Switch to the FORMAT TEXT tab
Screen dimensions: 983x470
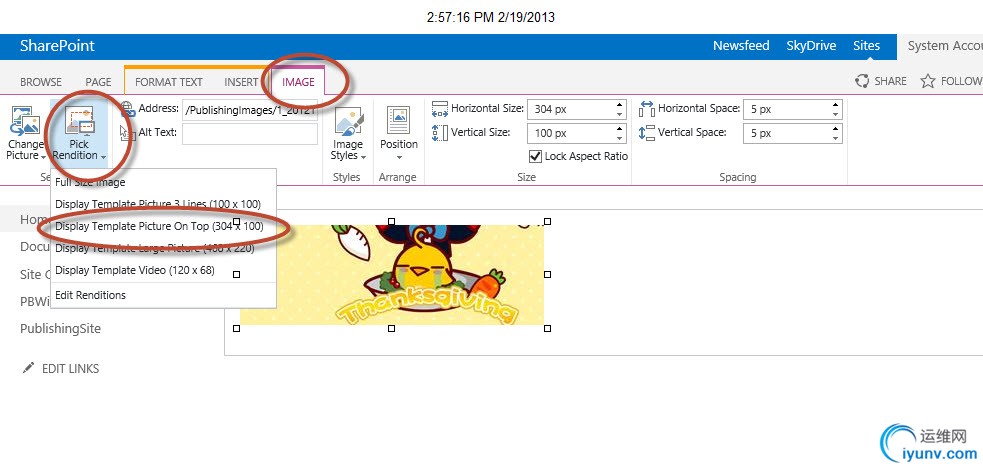(x=169, y=82)
